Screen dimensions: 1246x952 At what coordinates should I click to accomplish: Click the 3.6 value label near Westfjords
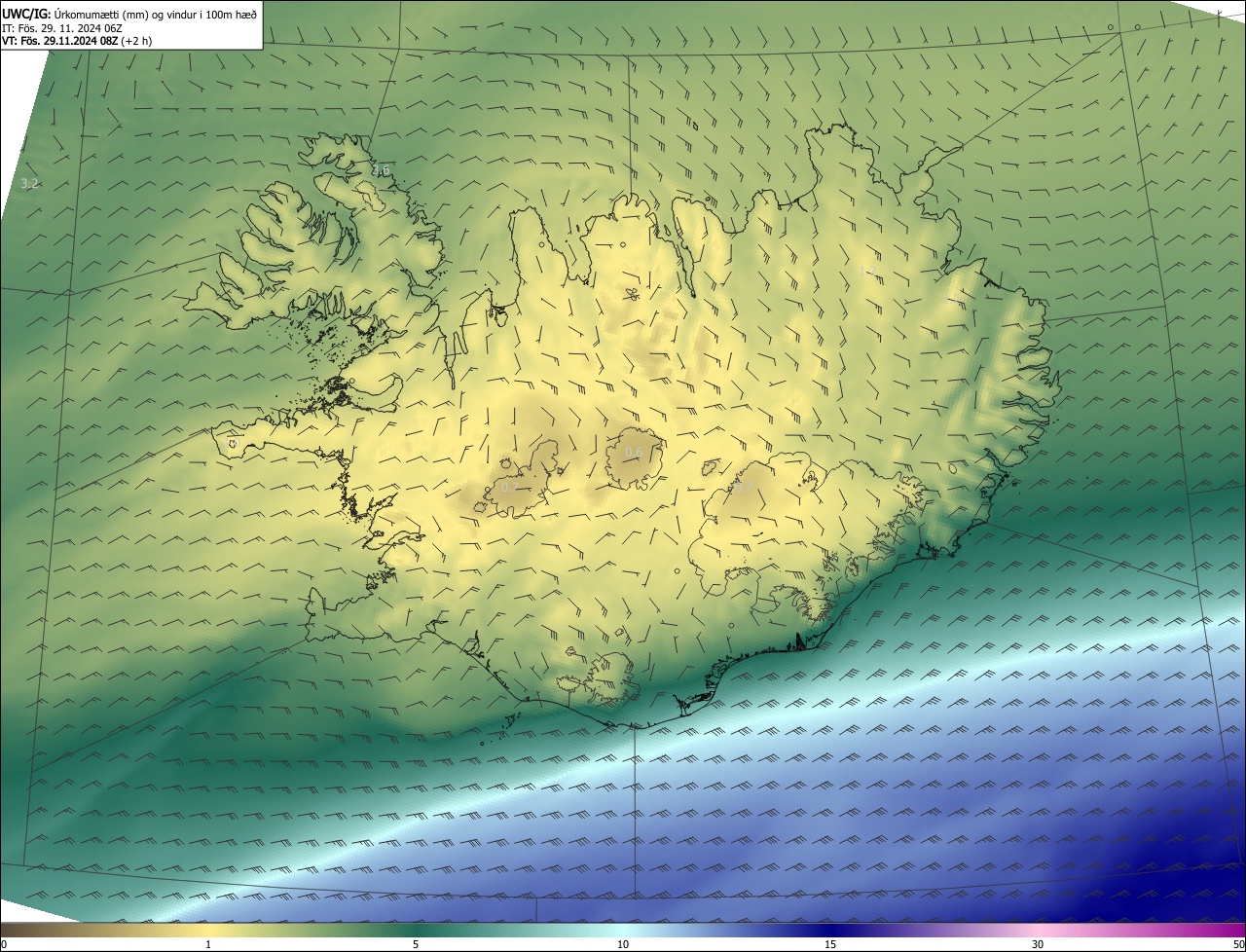(381, 170)
